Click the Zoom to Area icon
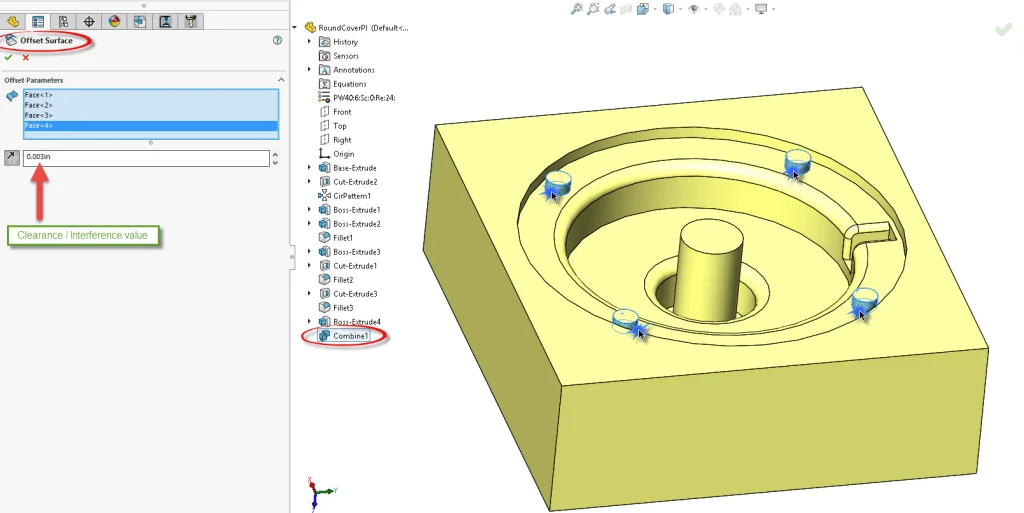1024x513 pixels. pyautogui.click(x=593, y=9)
